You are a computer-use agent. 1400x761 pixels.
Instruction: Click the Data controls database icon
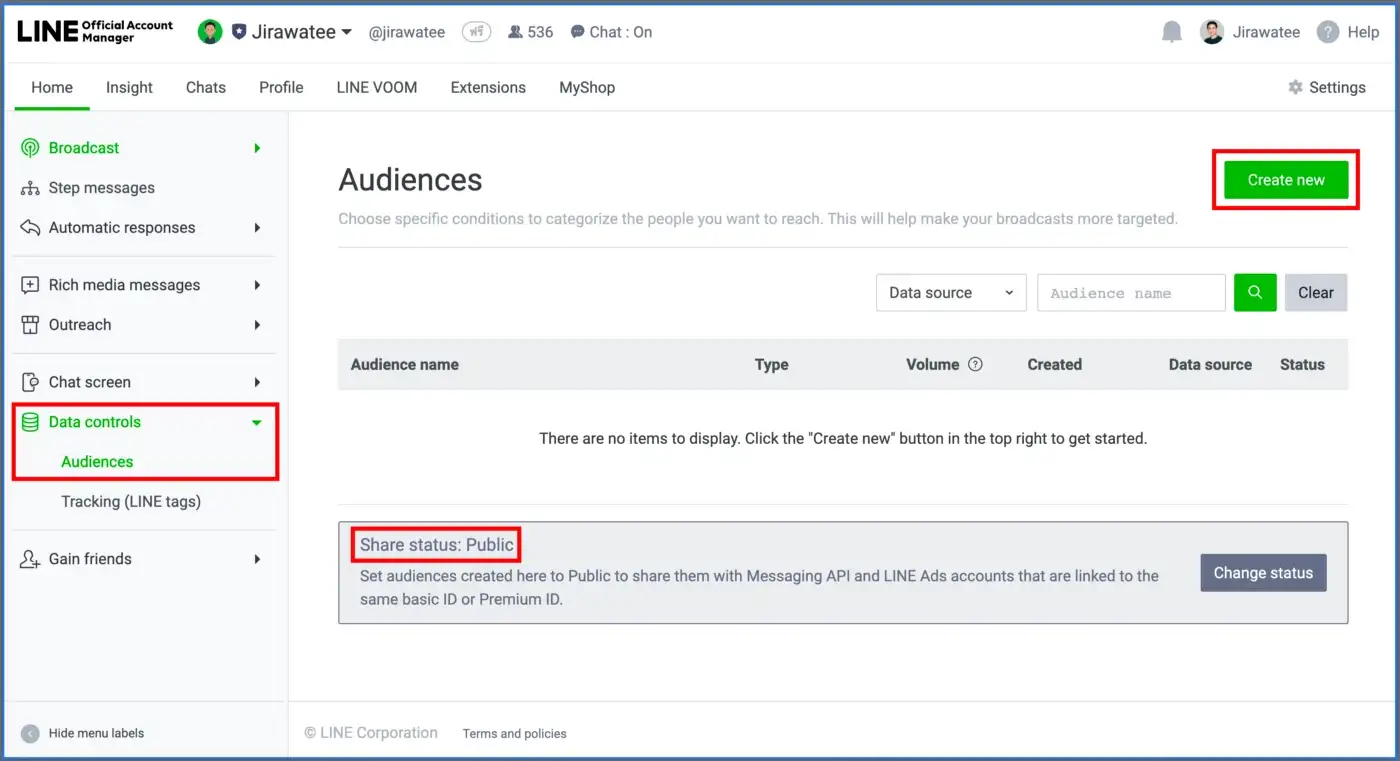pyautogui.click(x=30, y=422)
